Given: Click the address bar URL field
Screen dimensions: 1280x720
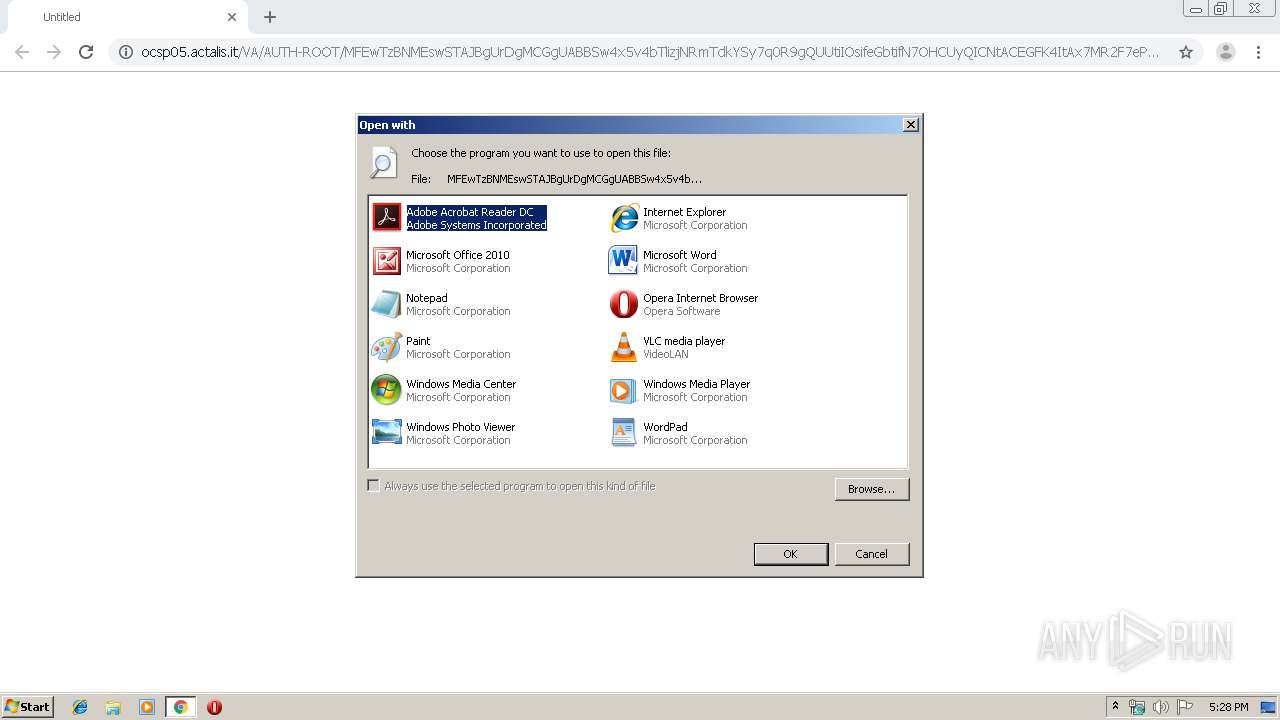Looking at the screenshot, I should point(650,52).
